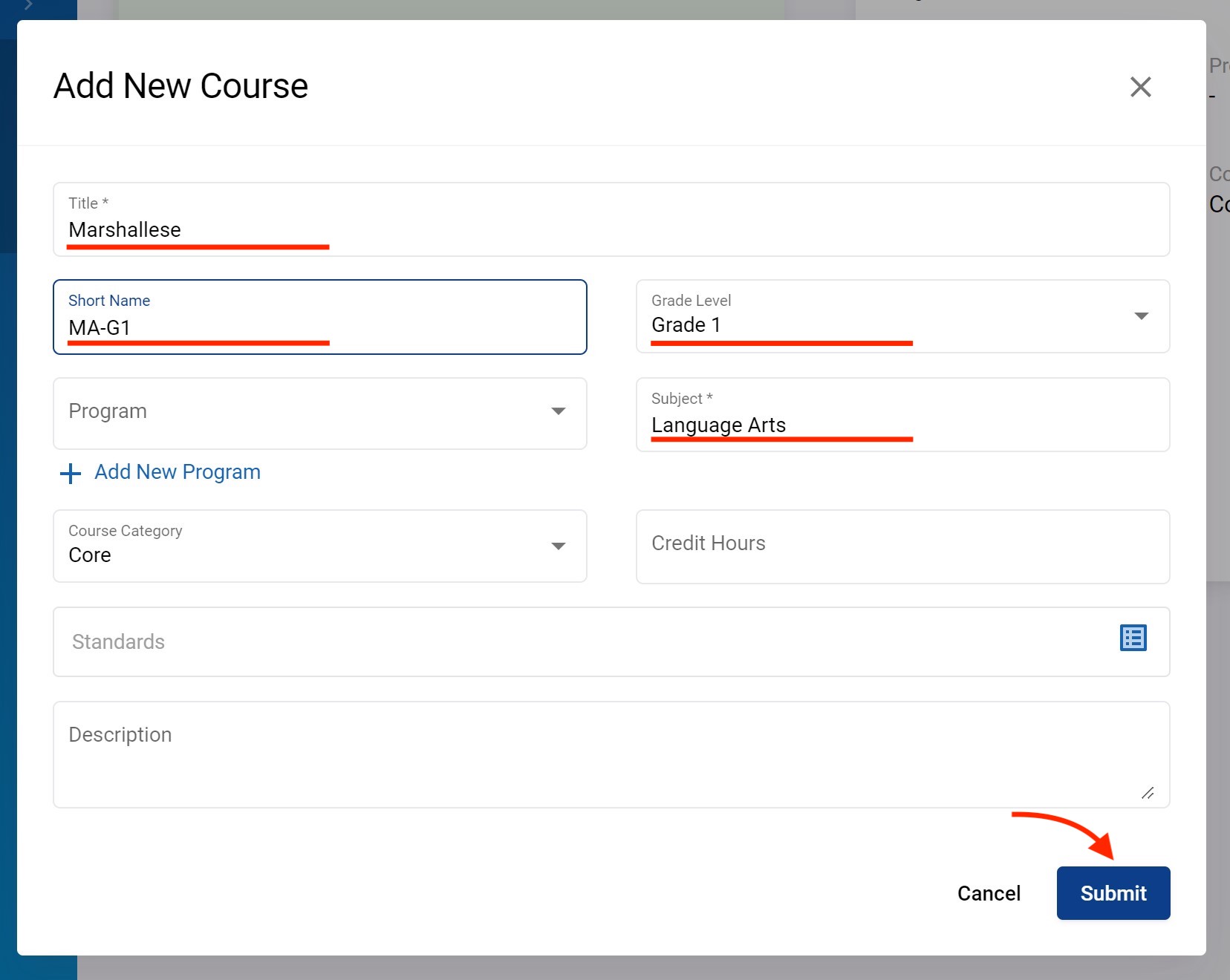The height and width of the screenshot is (980, 1230).
Task: Click into the Short Name field
Action: coord(319,327)
